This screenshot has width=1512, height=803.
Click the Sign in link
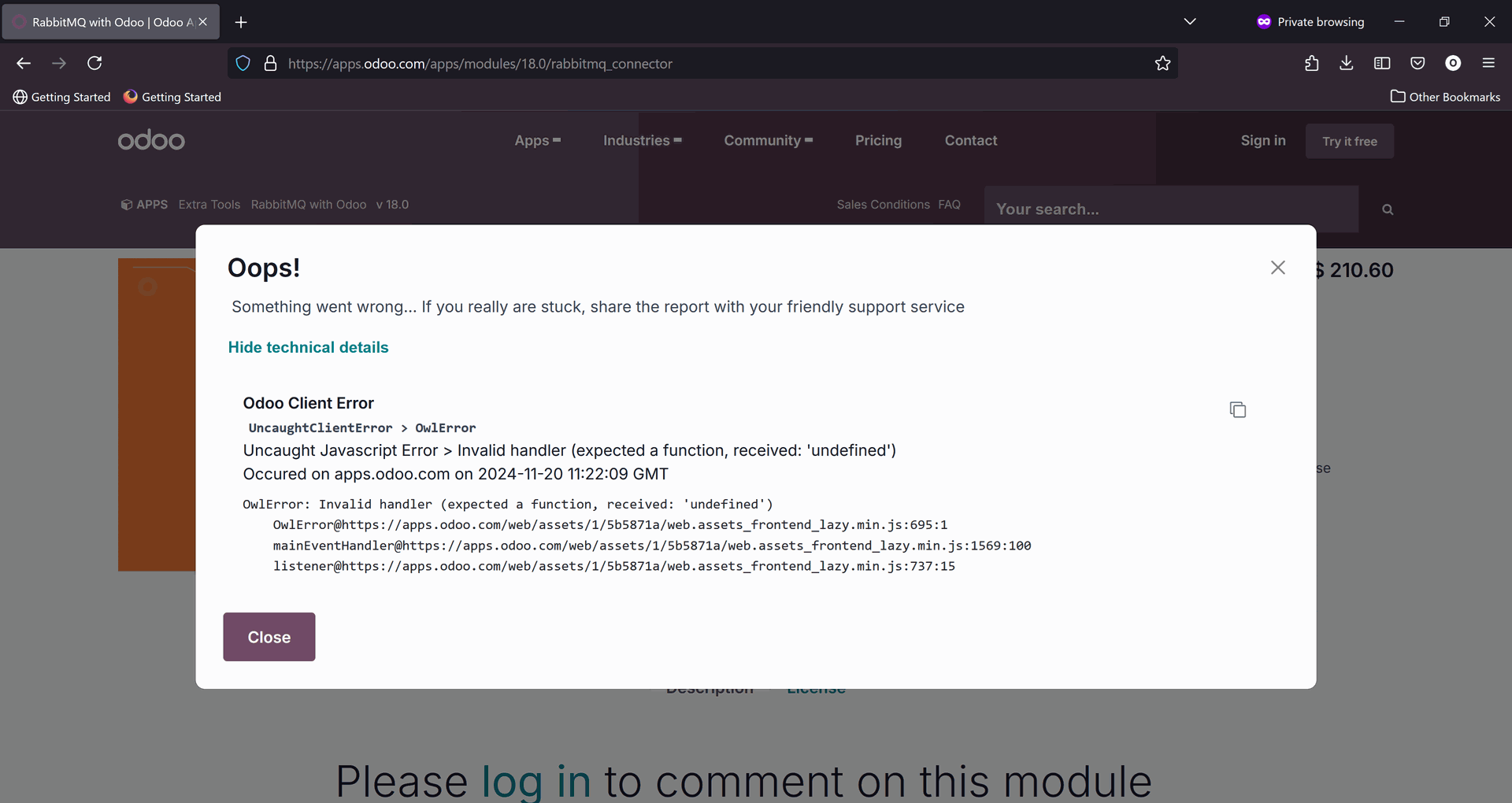[x=1263, y=140]
